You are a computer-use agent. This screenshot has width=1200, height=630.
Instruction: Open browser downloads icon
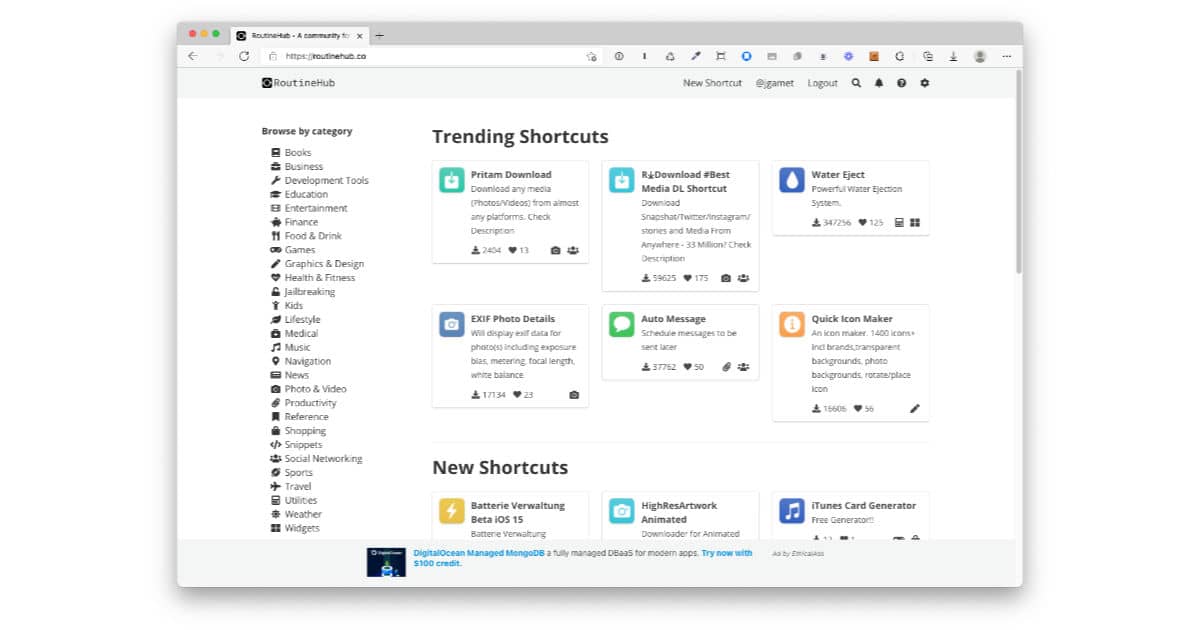[x=953, y=56]
